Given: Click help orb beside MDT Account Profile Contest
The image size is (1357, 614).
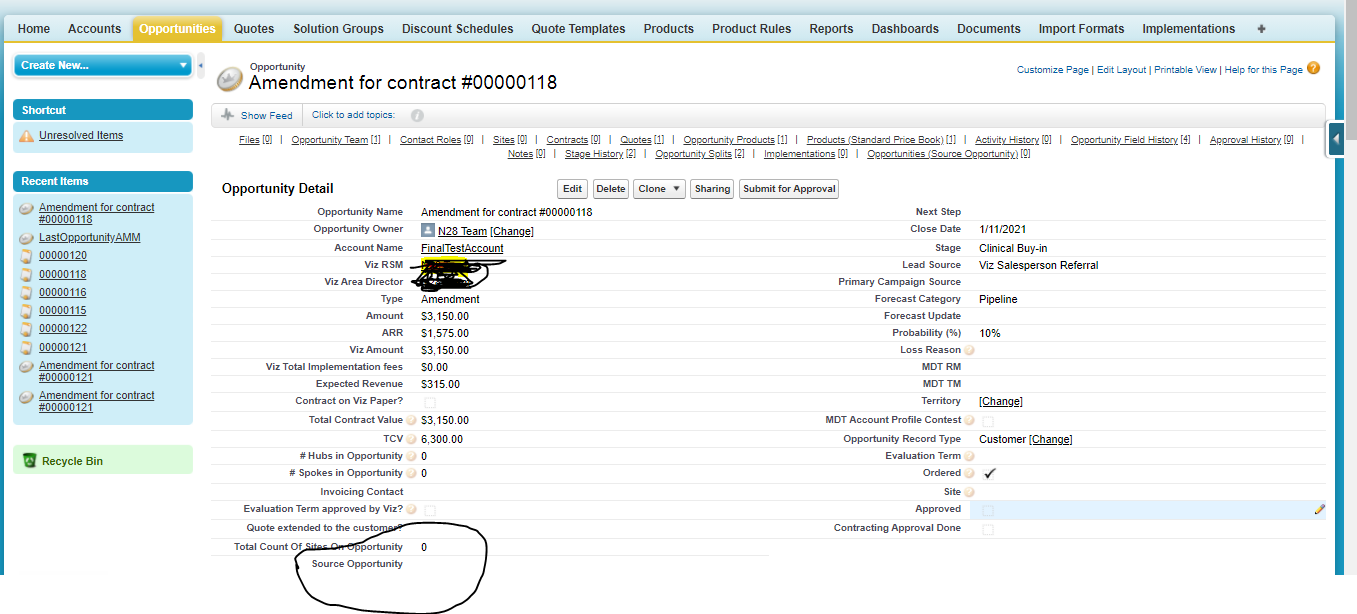Looking at the screenshot, I should [x=969, y=421].
